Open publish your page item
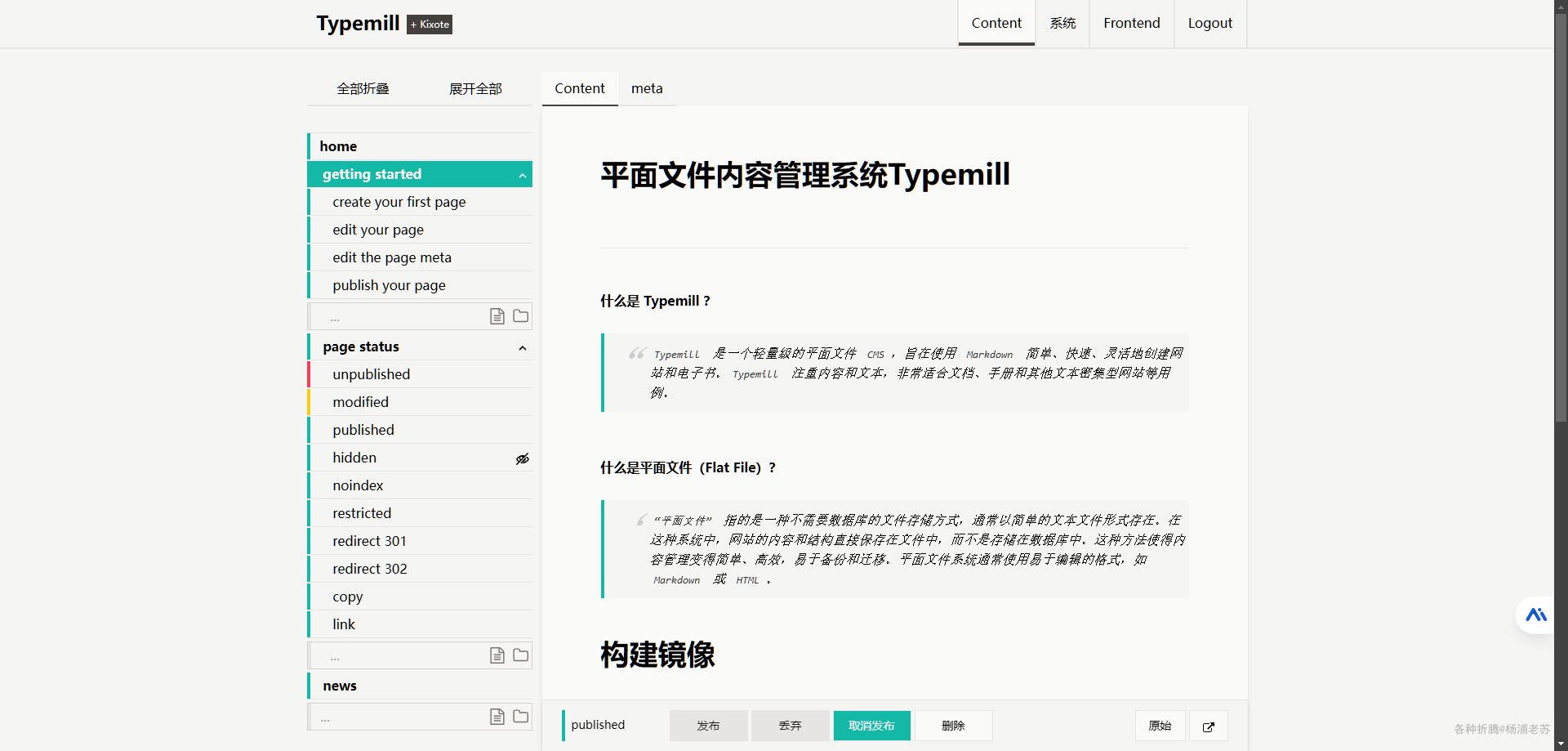This screenshot has height=751, width=1568. coord(420,285)
